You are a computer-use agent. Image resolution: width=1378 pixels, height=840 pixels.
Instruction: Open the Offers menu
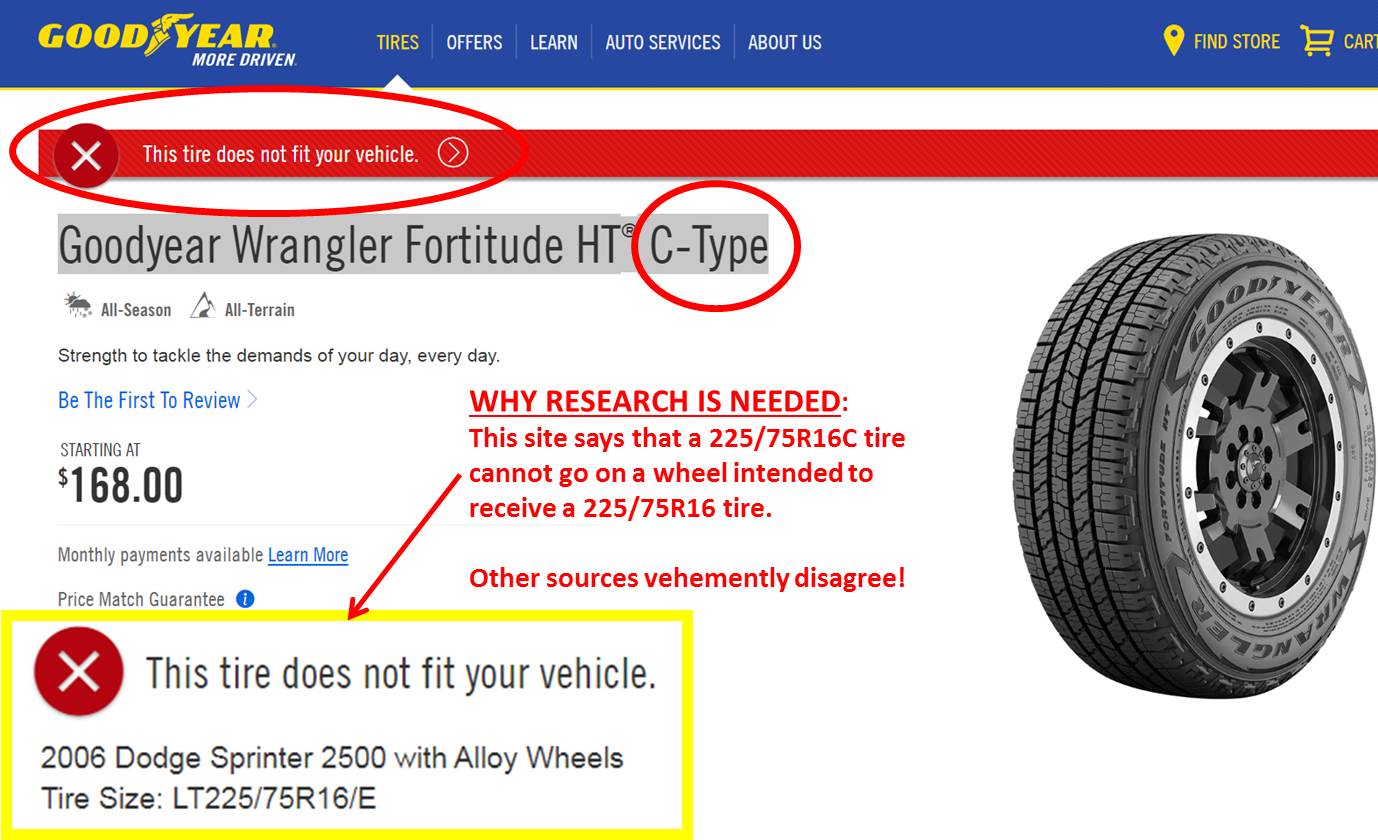pos(474,42)
